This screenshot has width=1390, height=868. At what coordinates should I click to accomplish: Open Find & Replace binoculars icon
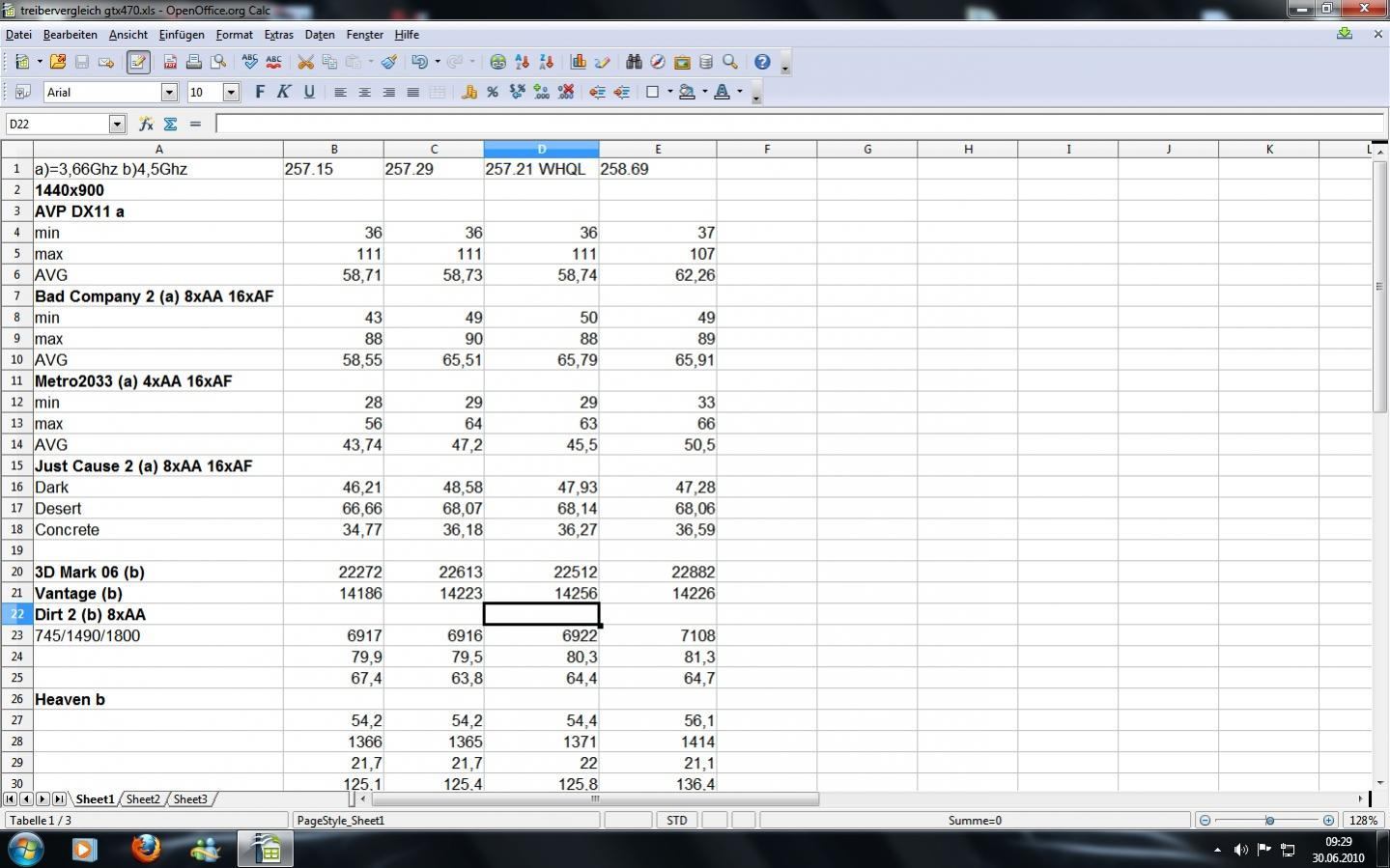pos(634,62)
